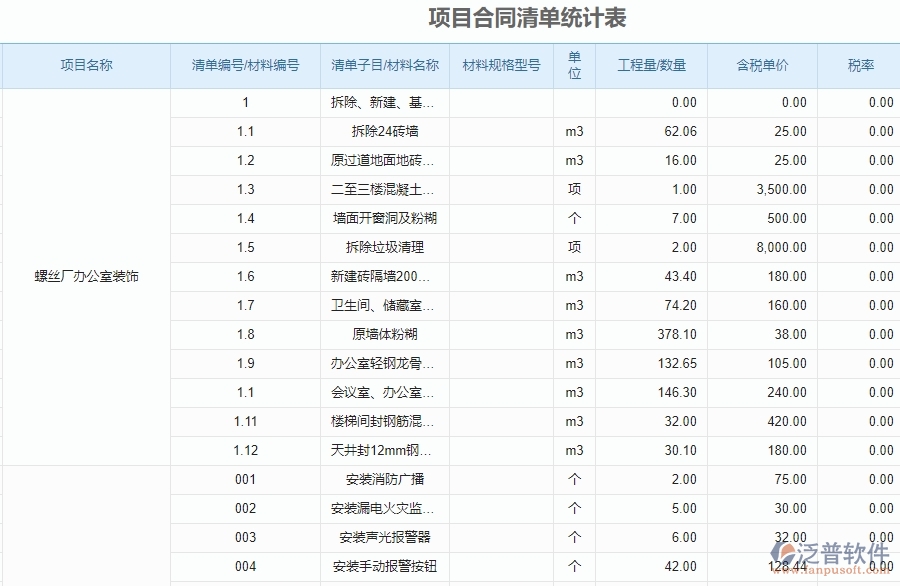Click the 税率 column header
The height and width of the screenshot is (586, 900).
[x=858, y=65]
